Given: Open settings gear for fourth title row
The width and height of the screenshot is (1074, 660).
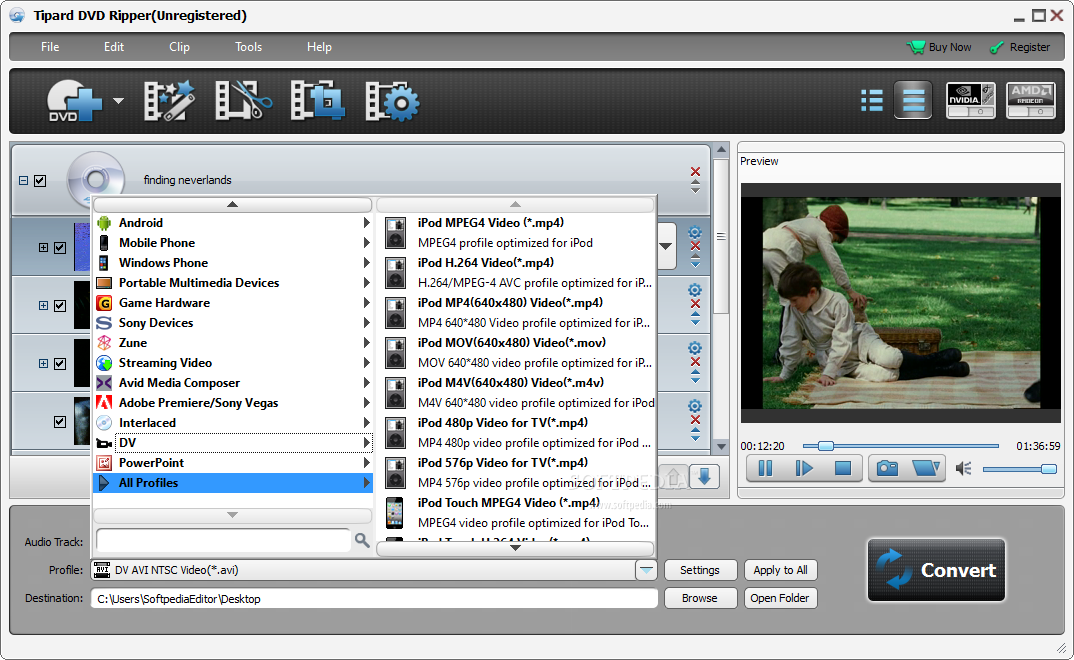Looking at the screenshot, I should click(695, 405).
